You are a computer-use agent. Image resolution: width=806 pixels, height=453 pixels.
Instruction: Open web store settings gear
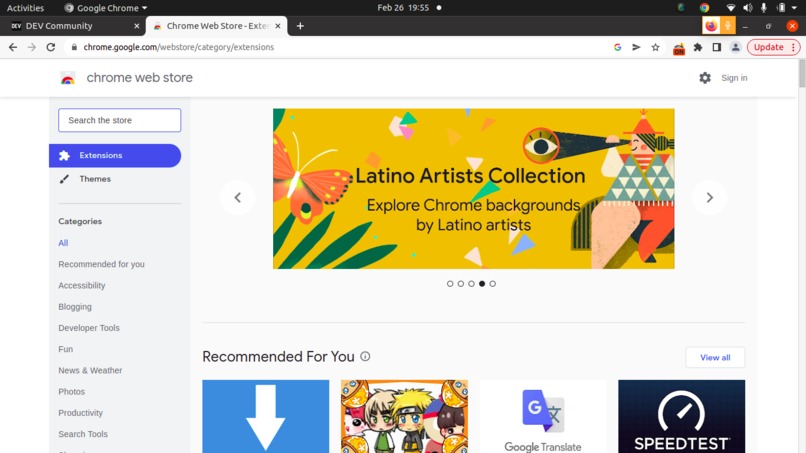point(705,78)
